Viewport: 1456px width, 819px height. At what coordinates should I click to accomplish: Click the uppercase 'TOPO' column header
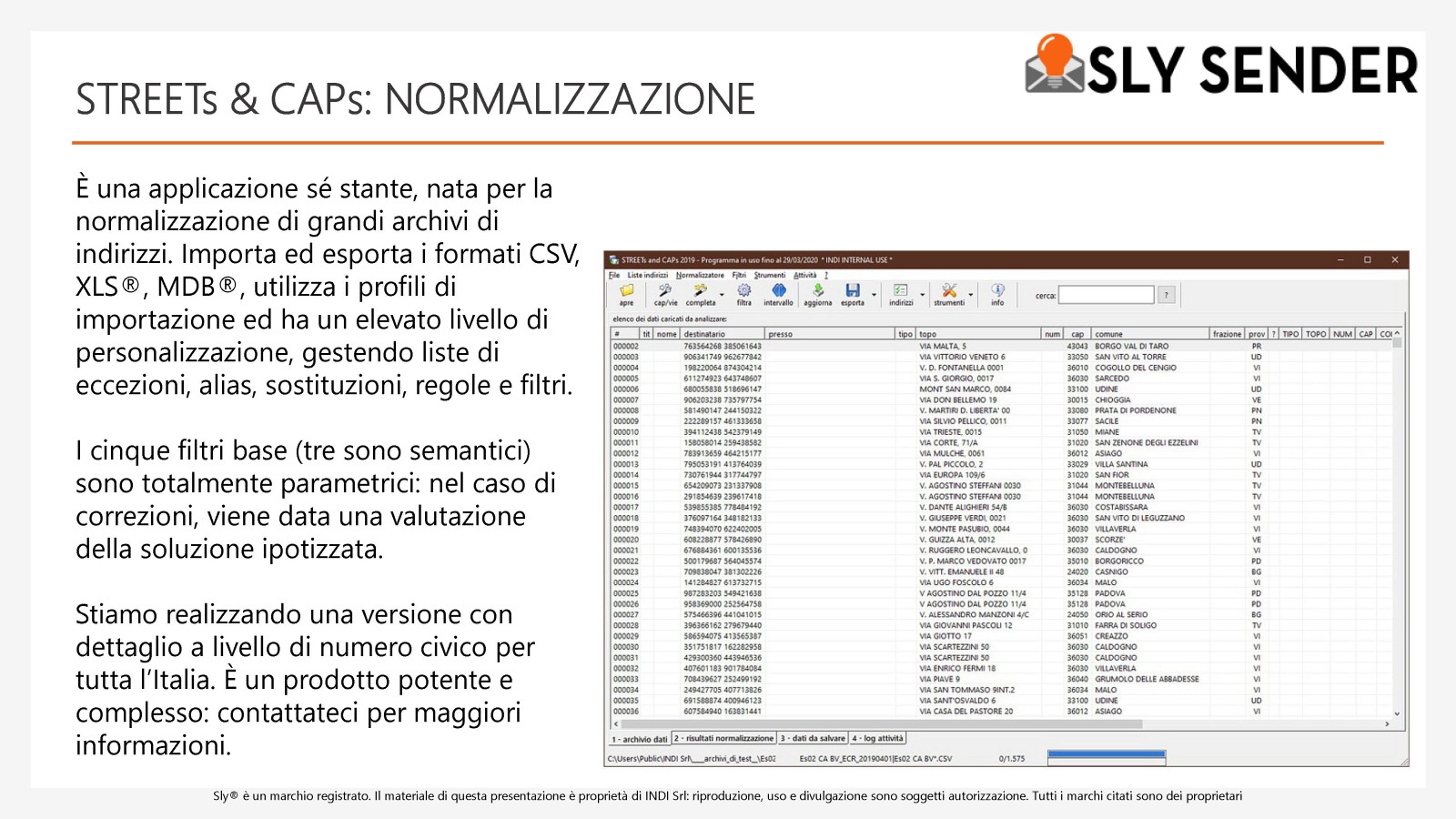point(1316,334)
